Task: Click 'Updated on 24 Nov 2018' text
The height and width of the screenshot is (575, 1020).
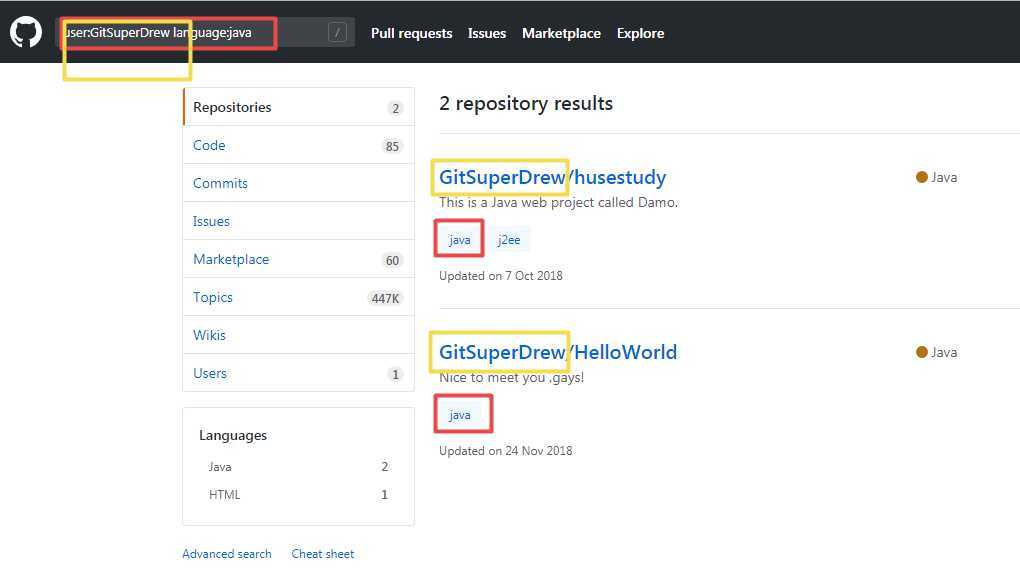Action: click(505, 450)
